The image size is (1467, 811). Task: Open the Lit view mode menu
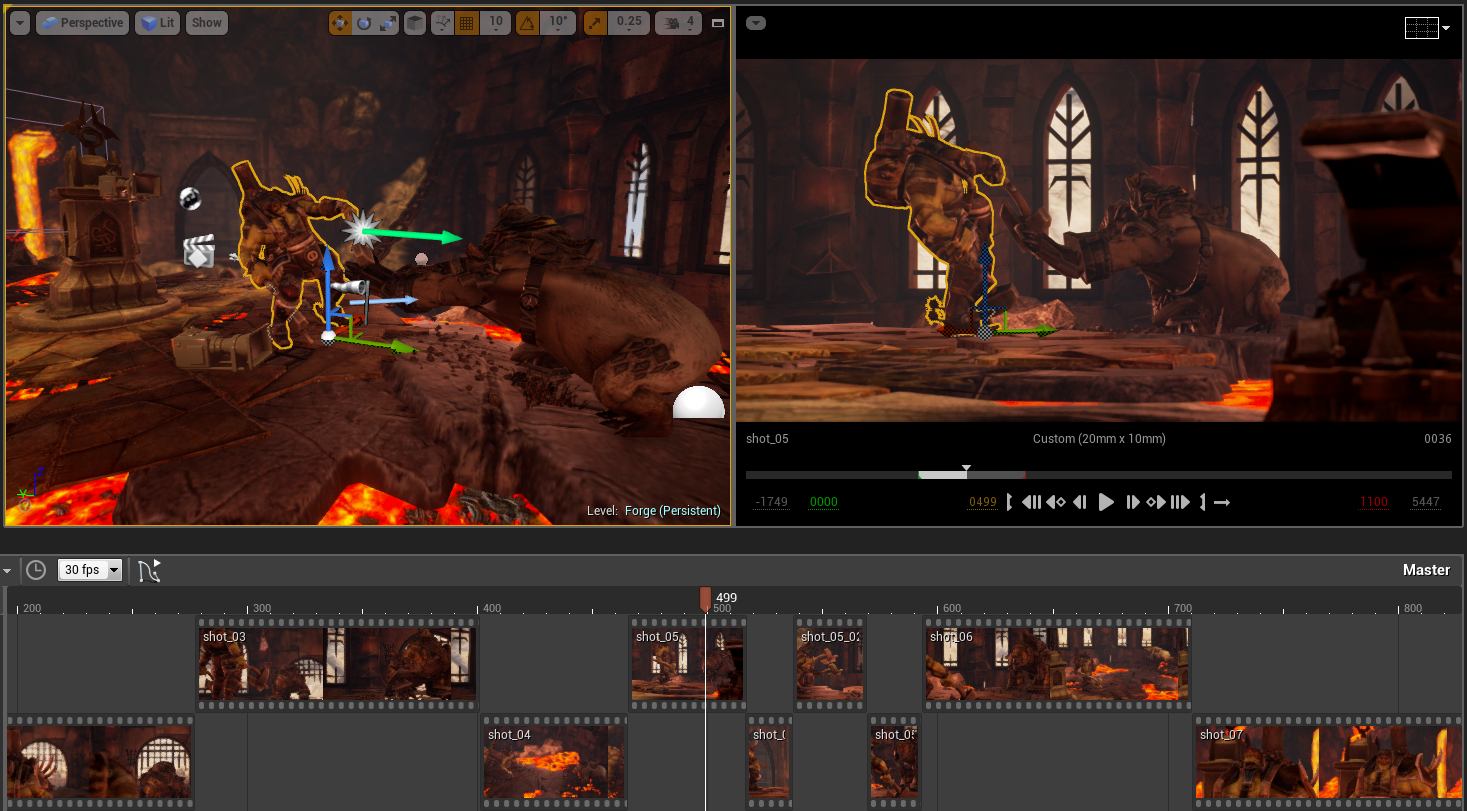click(x=158, y=23)
